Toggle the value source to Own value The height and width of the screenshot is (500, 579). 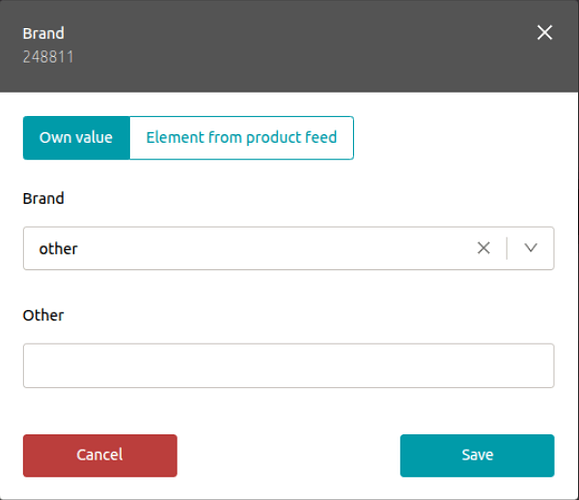[76, 138]
